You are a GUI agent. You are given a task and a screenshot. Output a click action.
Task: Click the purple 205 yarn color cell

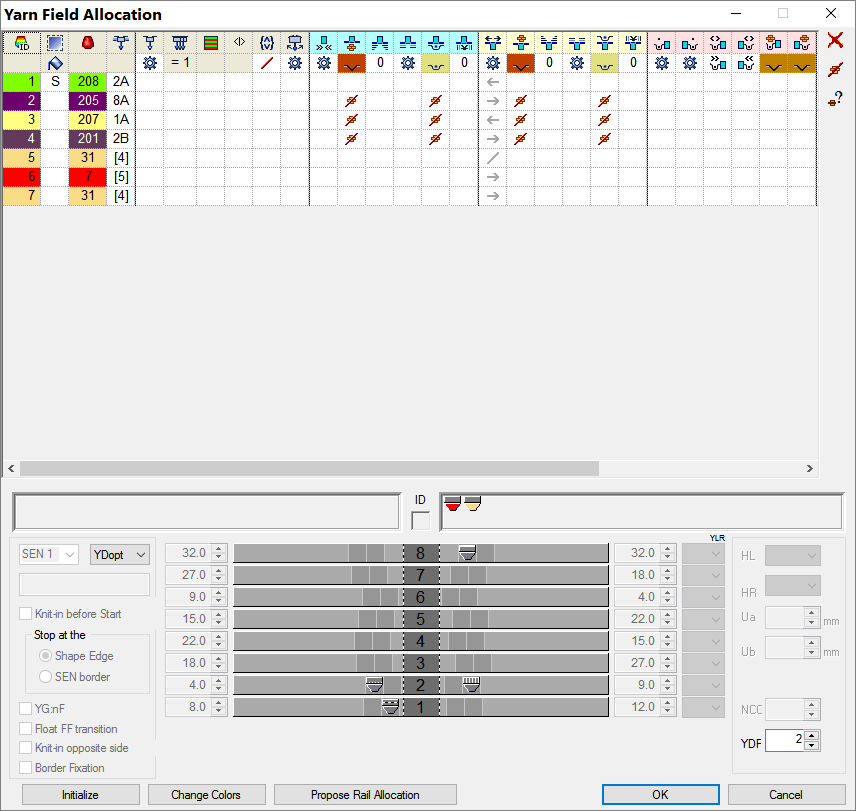pos(87,101)
